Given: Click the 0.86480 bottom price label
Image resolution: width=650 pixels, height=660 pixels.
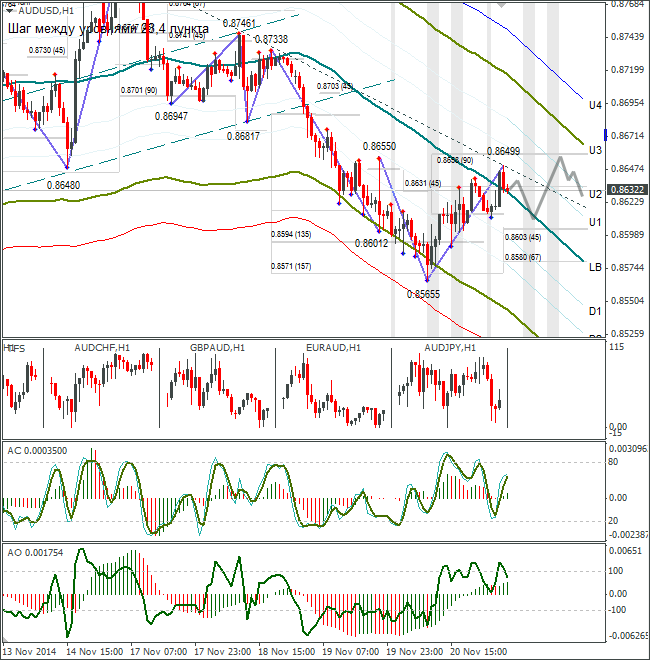Looking at the screenshot, I should pyautogui.click(x=63, y=185).
